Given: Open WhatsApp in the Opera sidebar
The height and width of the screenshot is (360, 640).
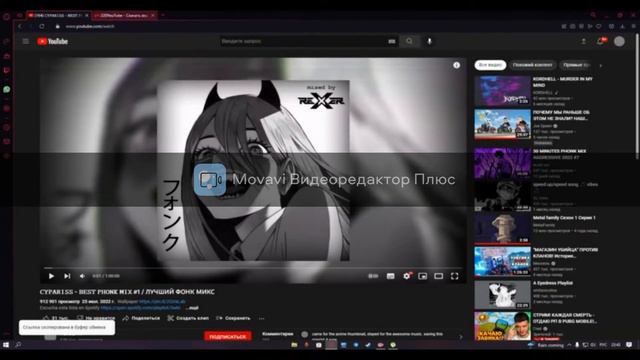Looking at the screenshot, I should coord(7,89).
